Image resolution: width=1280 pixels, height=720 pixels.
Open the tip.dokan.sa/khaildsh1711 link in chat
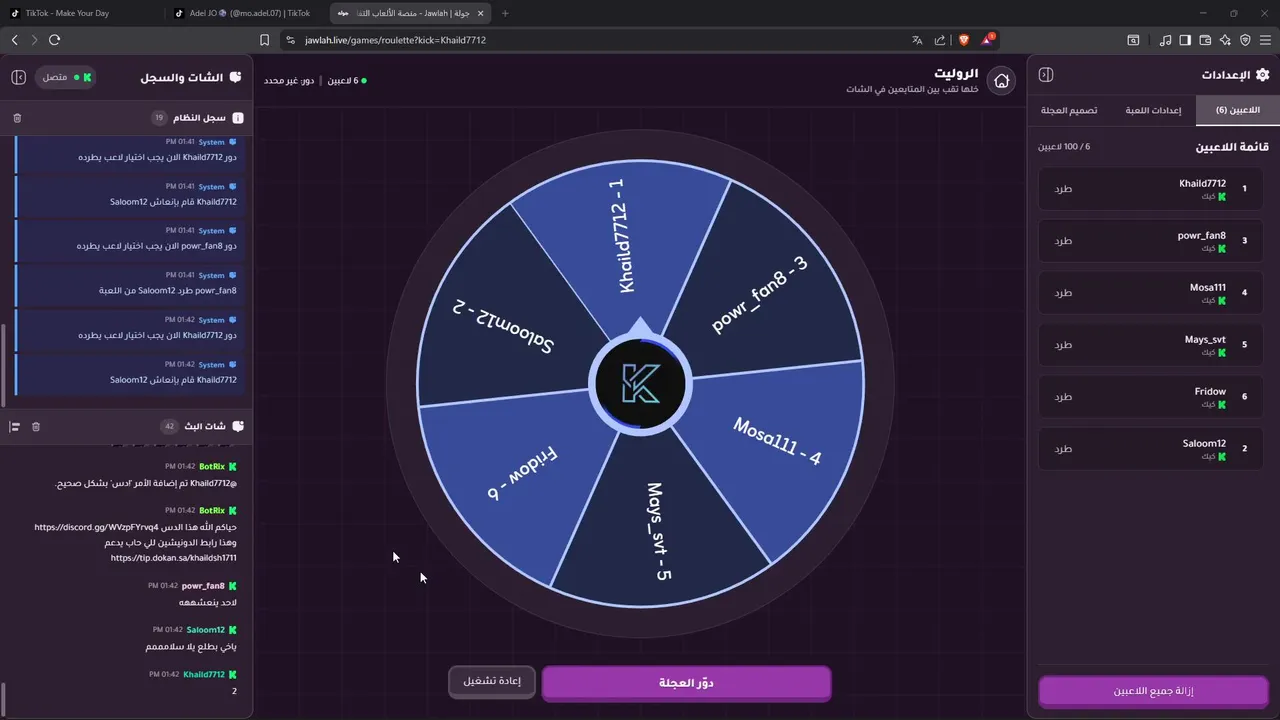coord(173,558)
